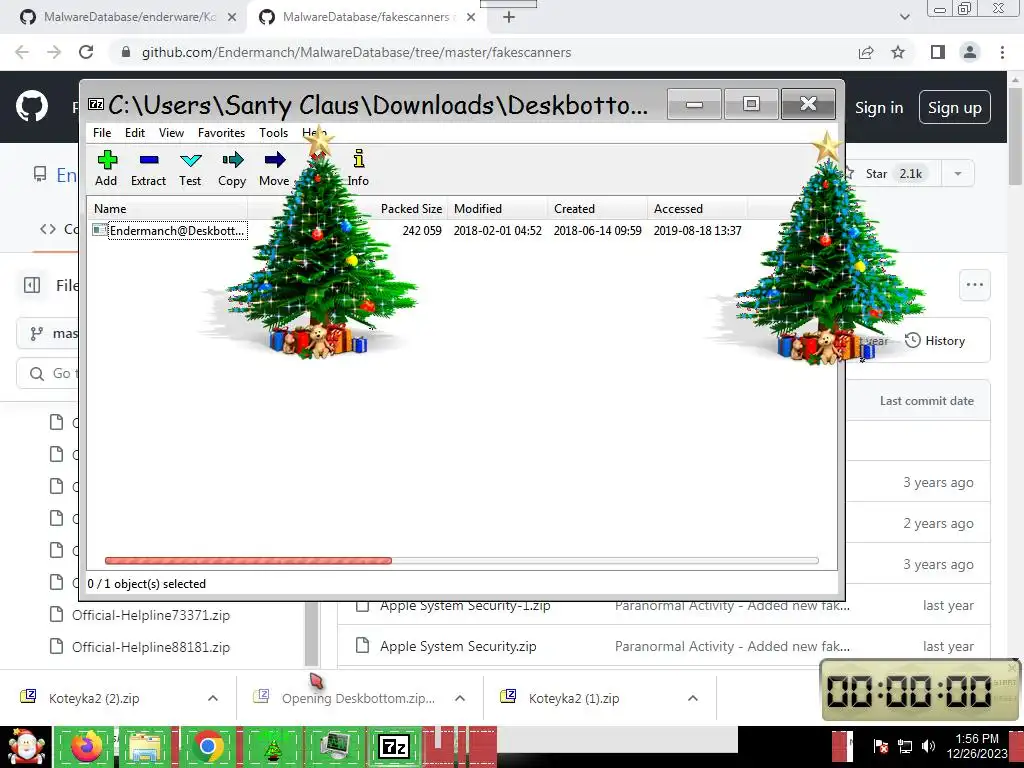Click the Koteyka2 (1).zip download item
The image size is (1024, 768).
tap(575, 698)
